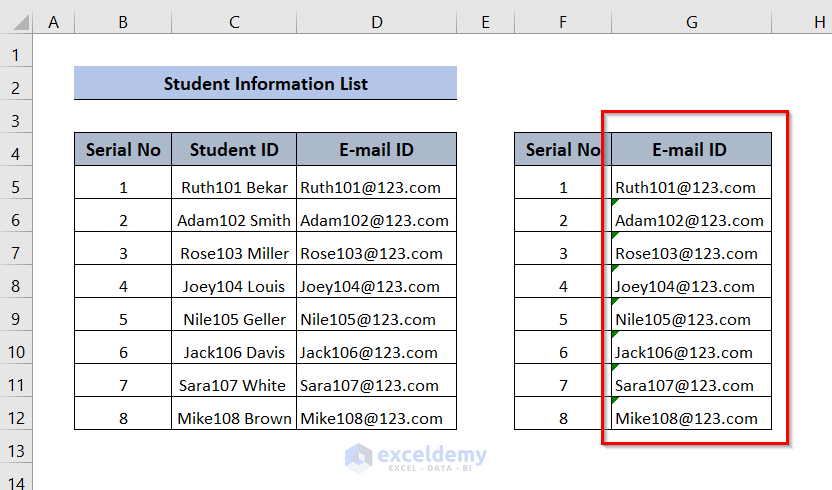
Task: Select the Rose103@123.com cell in column G
Action: (689, 253)
